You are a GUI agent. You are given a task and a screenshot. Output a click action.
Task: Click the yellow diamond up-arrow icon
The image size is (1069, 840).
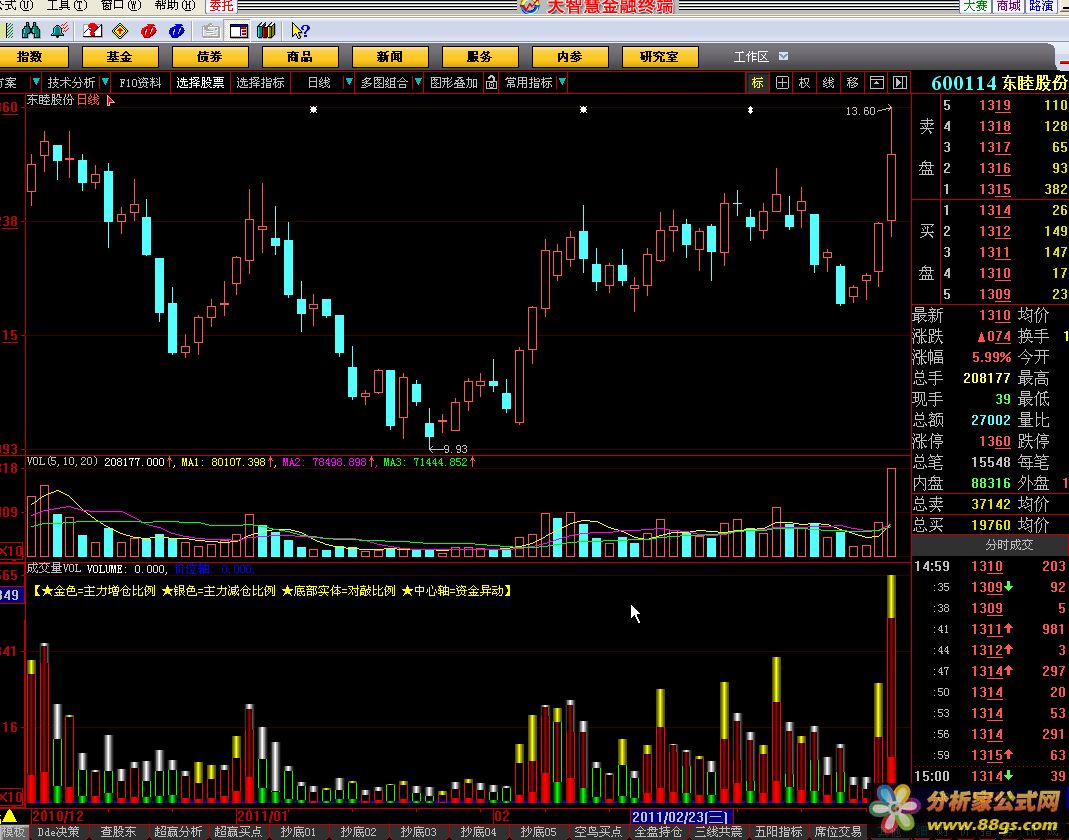(120, 30)
